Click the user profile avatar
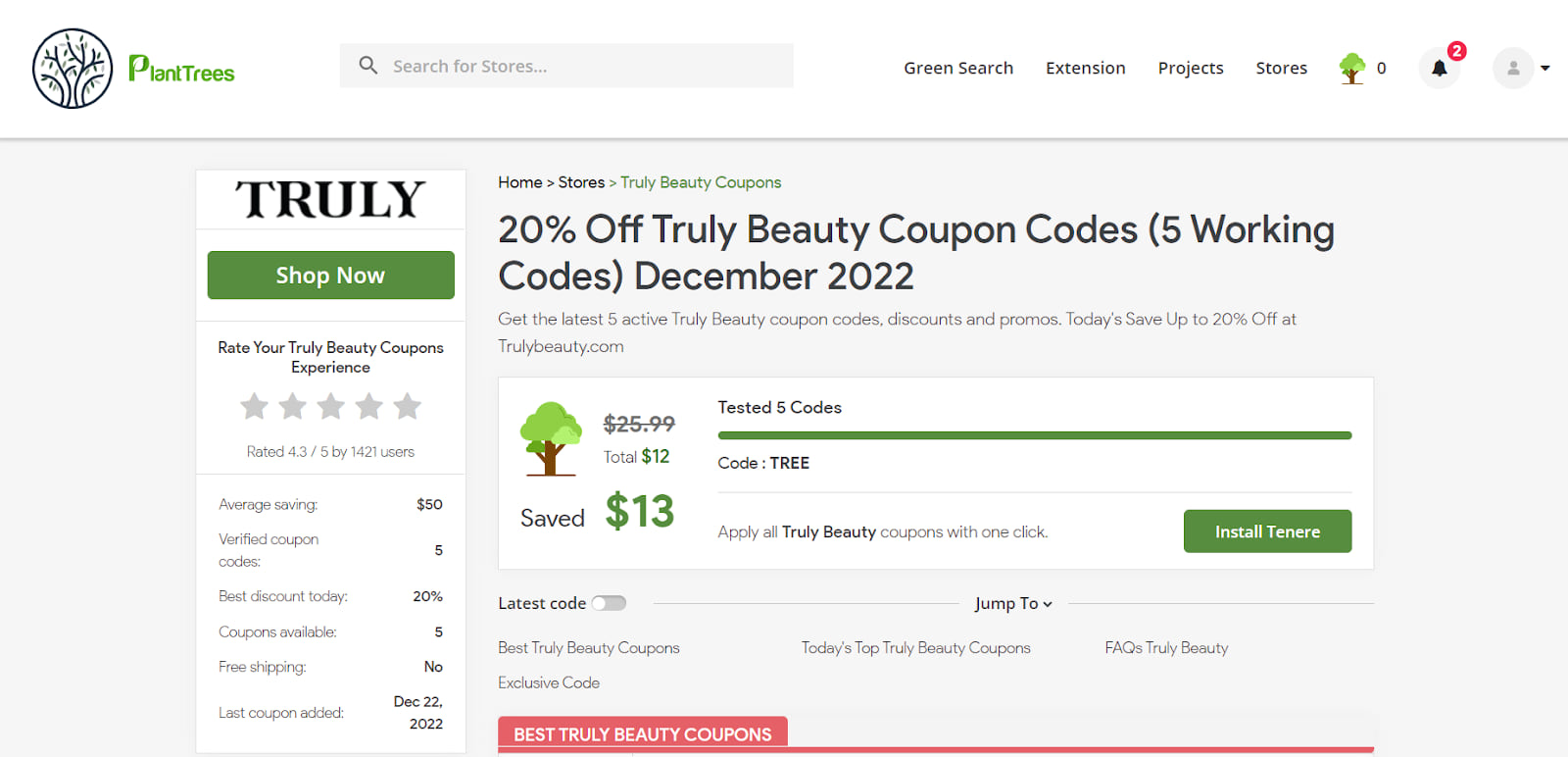Screen dimensions: 1568x757 [x=1512, y=69]
